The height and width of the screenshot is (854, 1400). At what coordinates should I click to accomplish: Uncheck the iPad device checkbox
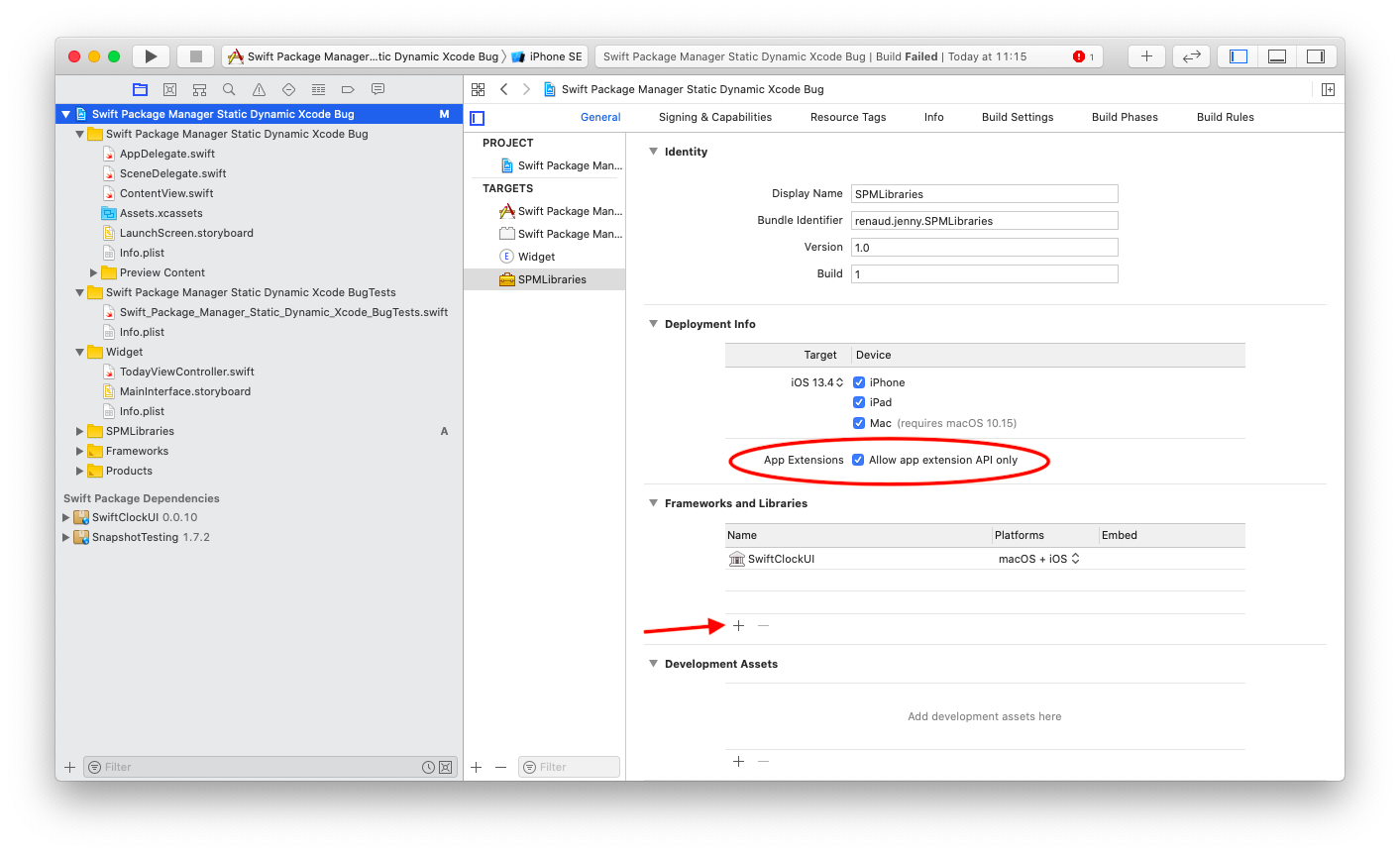[859, 402]
